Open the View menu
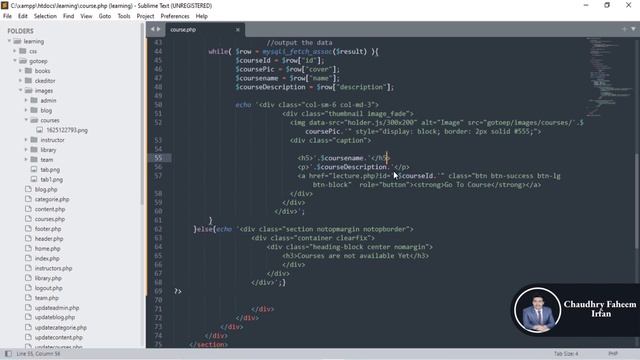This screenshot has width=640, height=360. (86, 16)
